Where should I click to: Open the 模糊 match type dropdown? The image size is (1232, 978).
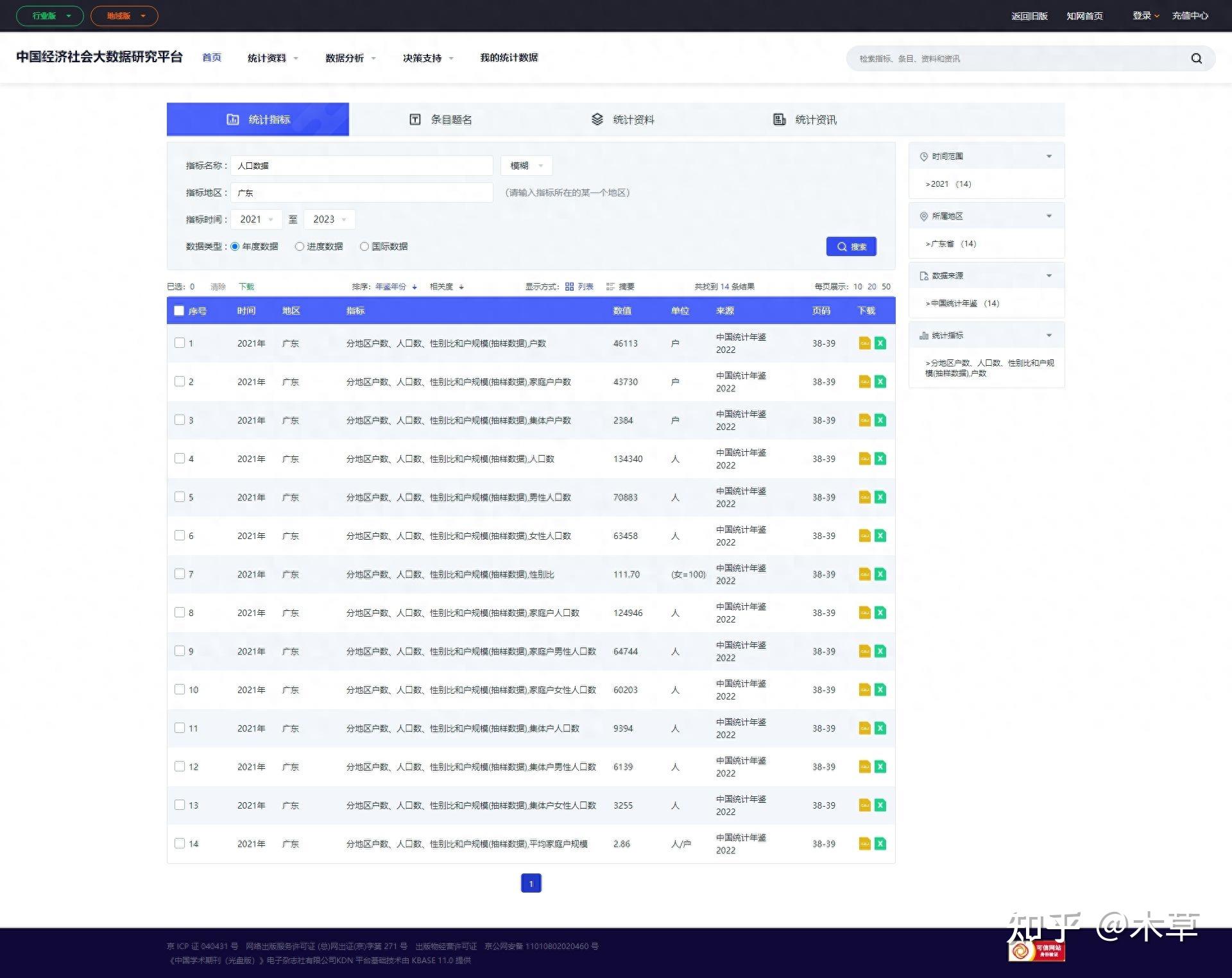coord(526,166)
